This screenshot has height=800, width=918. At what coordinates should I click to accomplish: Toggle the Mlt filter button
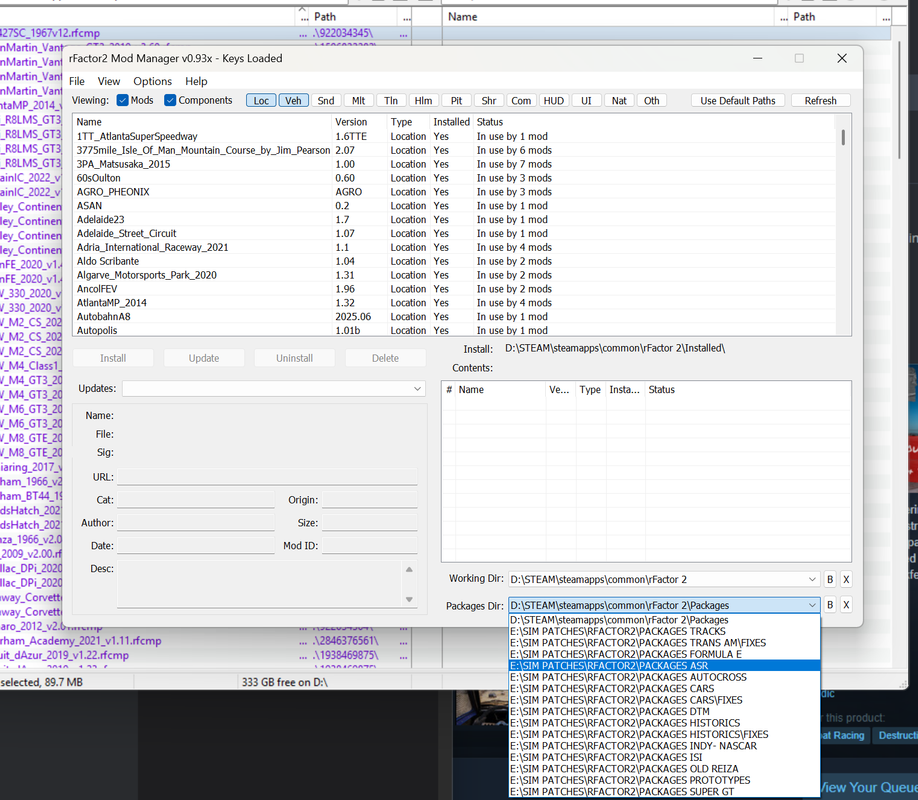[x=358, y=101]
